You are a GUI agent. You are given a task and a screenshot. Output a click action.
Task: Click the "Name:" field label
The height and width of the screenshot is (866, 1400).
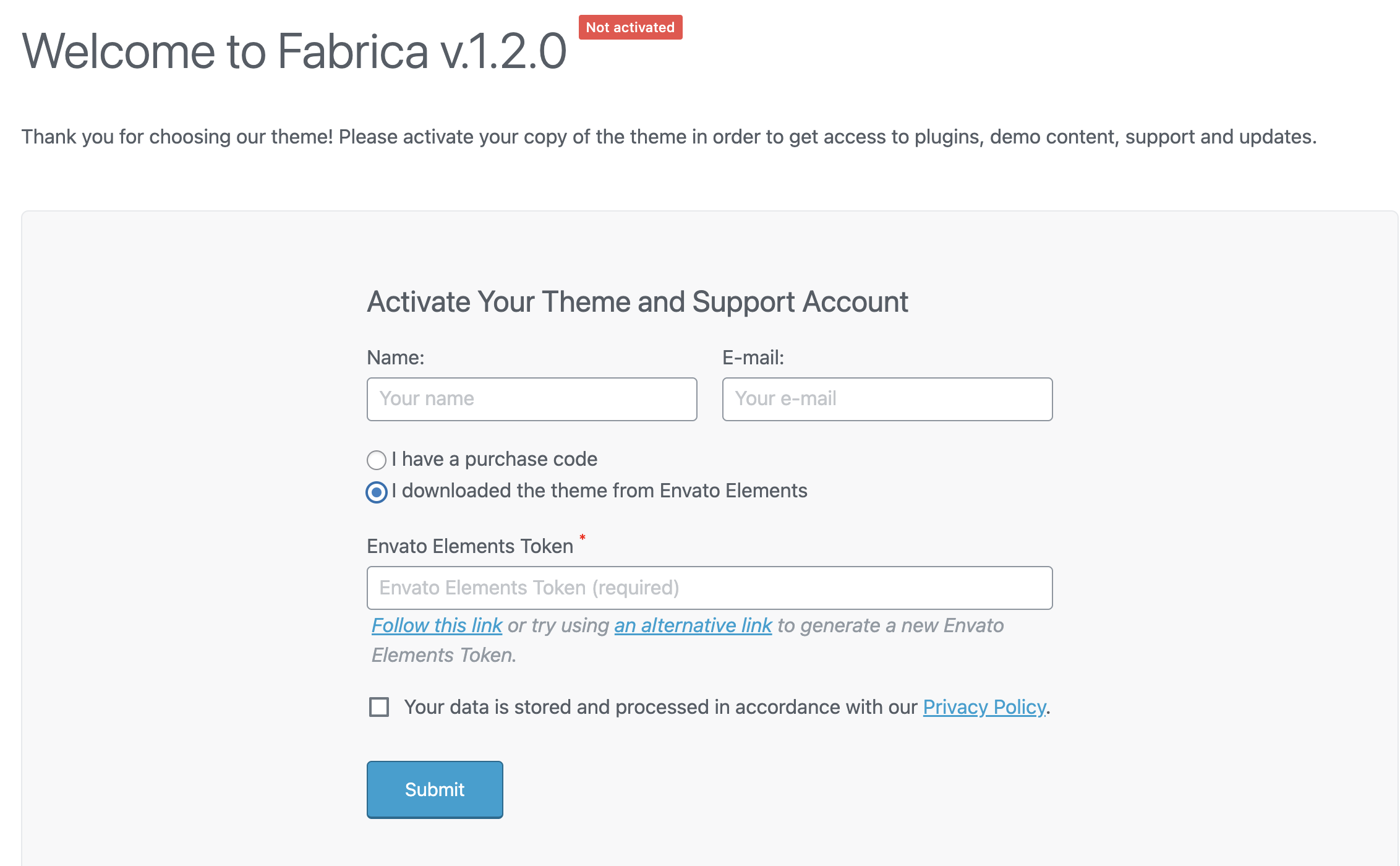(x=395, y=358)
